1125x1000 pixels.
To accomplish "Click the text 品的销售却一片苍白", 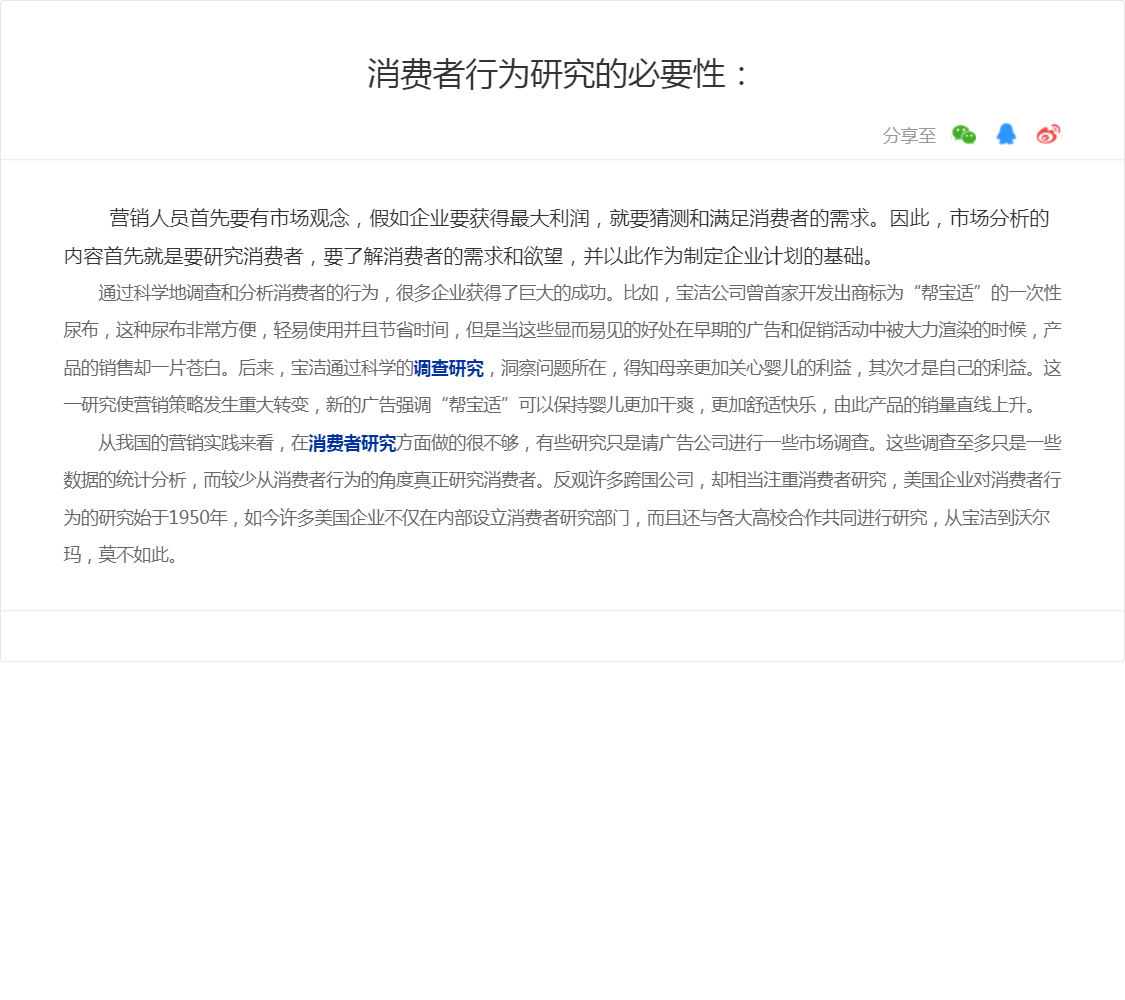I will (x=142, y=368).
